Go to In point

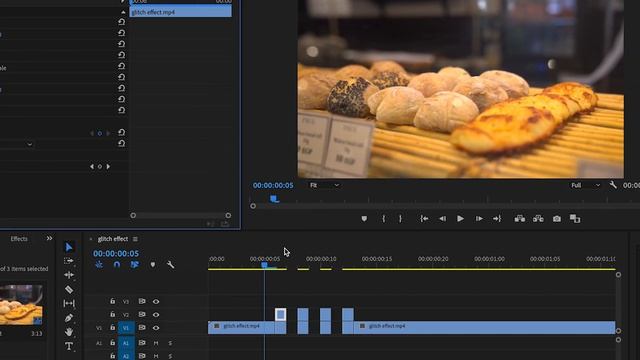click(424, 219)
